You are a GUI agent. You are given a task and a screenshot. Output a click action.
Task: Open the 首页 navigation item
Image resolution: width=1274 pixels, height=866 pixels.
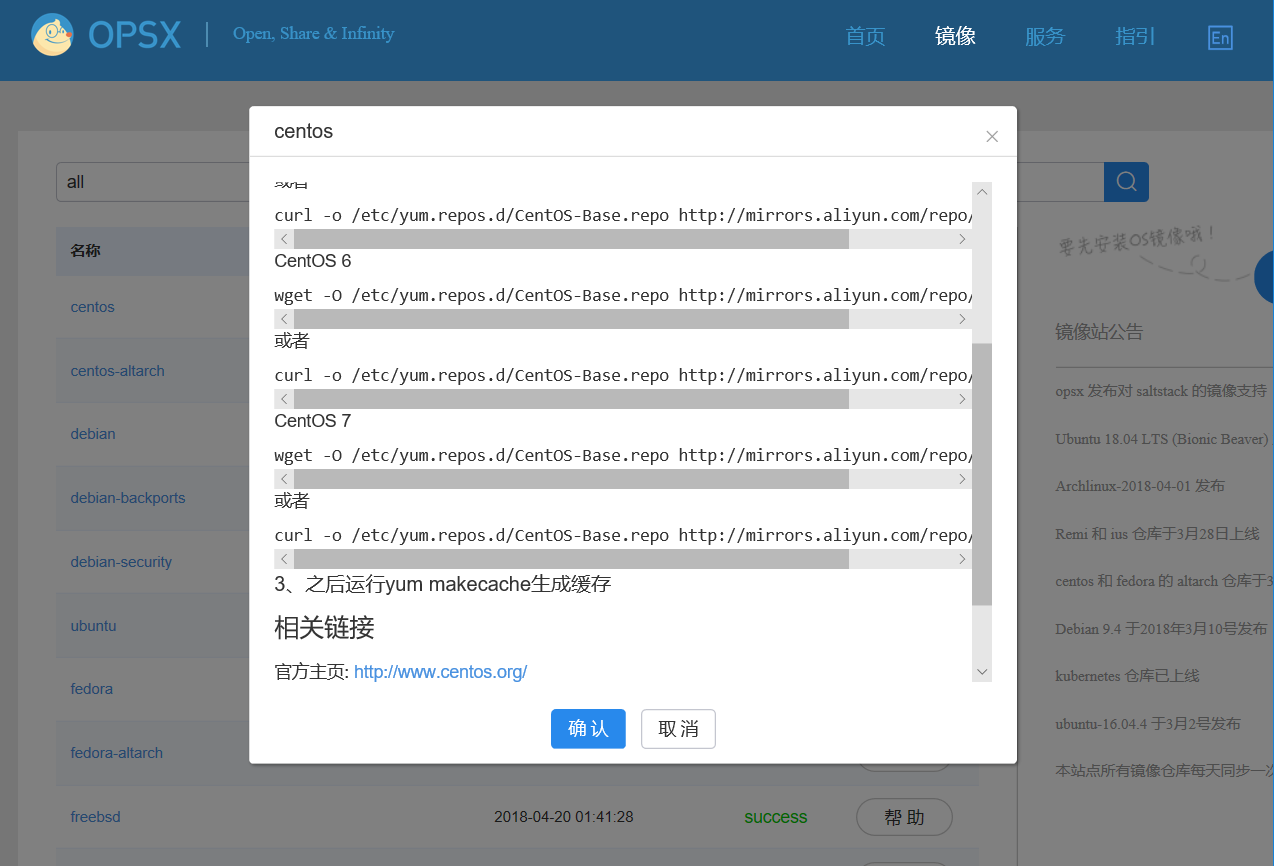point(865,37)
